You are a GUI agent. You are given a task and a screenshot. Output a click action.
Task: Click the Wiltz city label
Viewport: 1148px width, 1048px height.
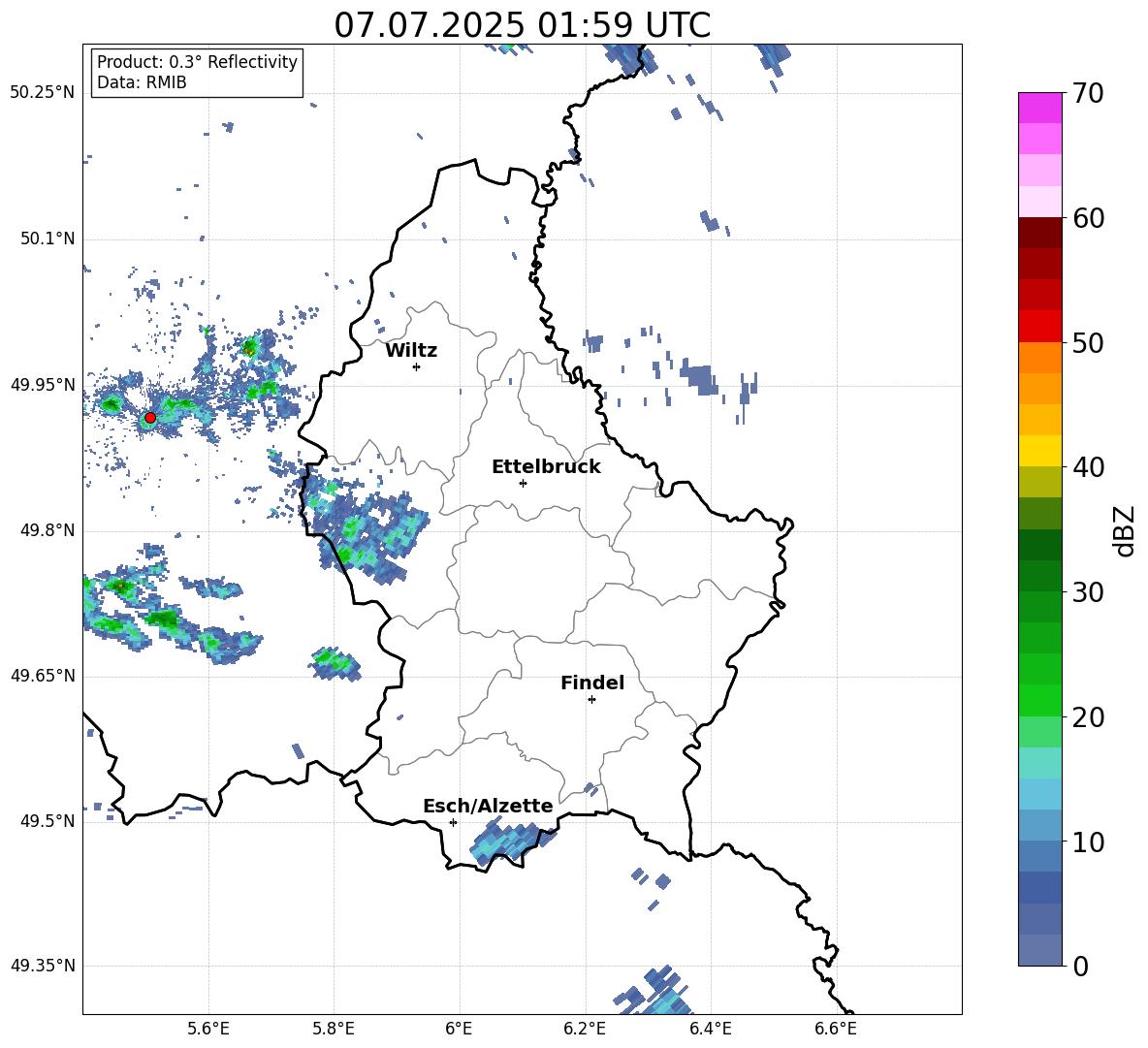pyautogui.click(x=411, y=351)
